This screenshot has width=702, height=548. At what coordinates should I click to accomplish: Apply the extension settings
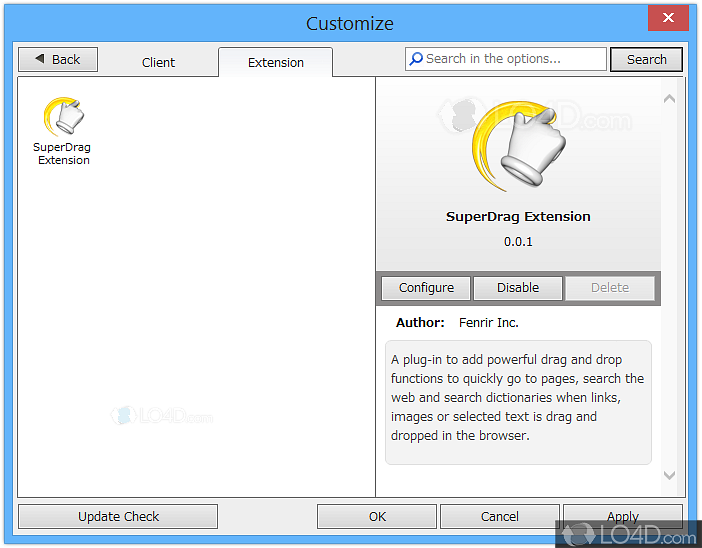623,517
